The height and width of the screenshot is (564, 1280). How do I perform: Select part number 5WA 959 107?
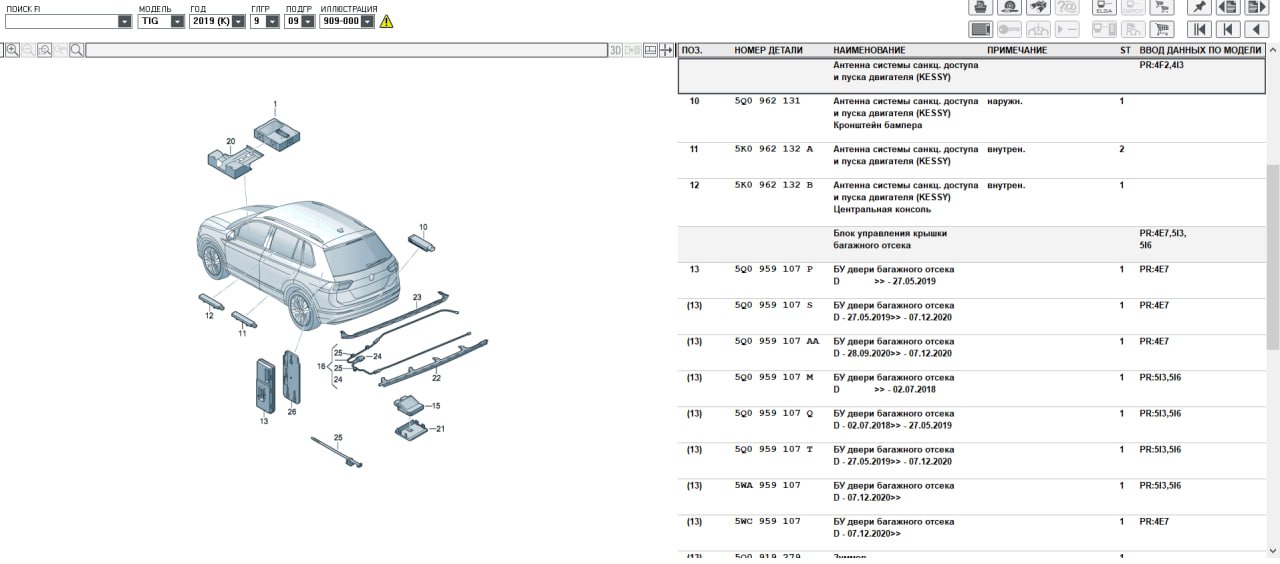(767, 485)
